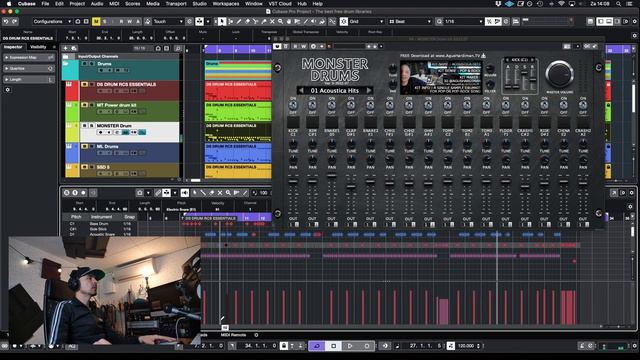Click the Play transport button
This screenshot has height=360, width=640.
click(350, 346)
